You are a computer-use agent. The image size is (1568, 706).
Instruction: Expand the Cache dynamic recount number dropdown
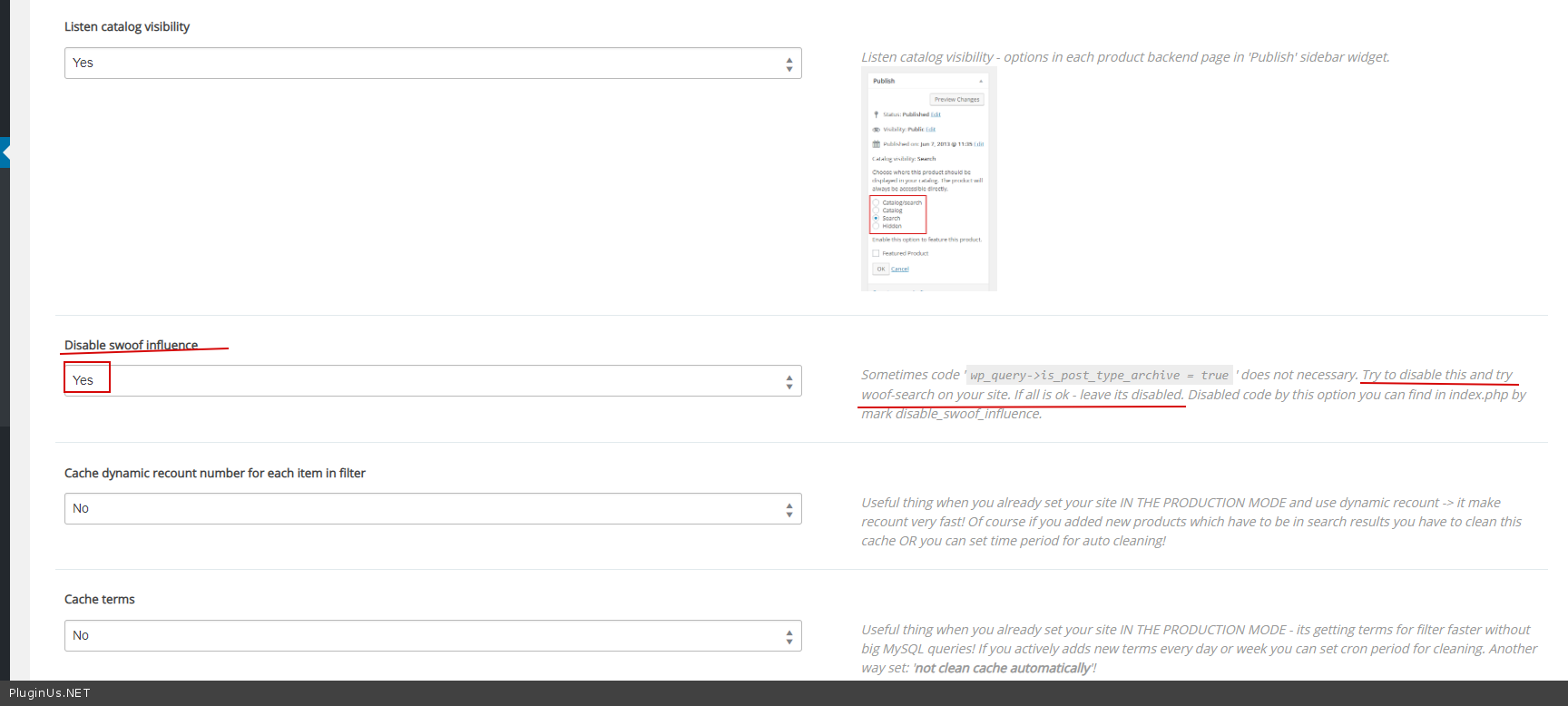(x=433, y=509)
